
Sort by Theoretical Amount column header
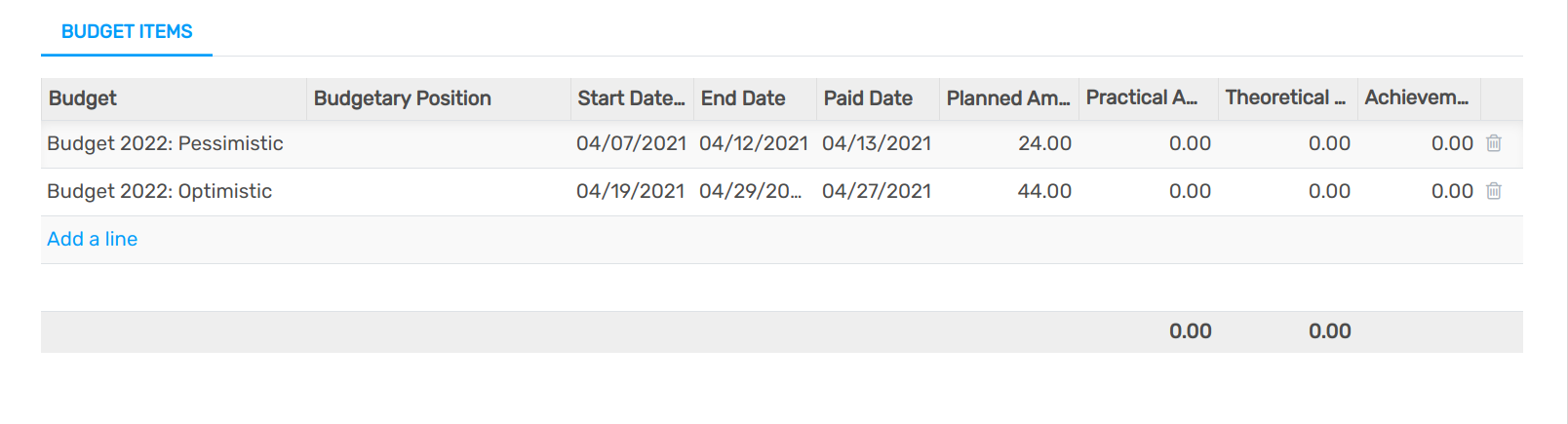1285,98
